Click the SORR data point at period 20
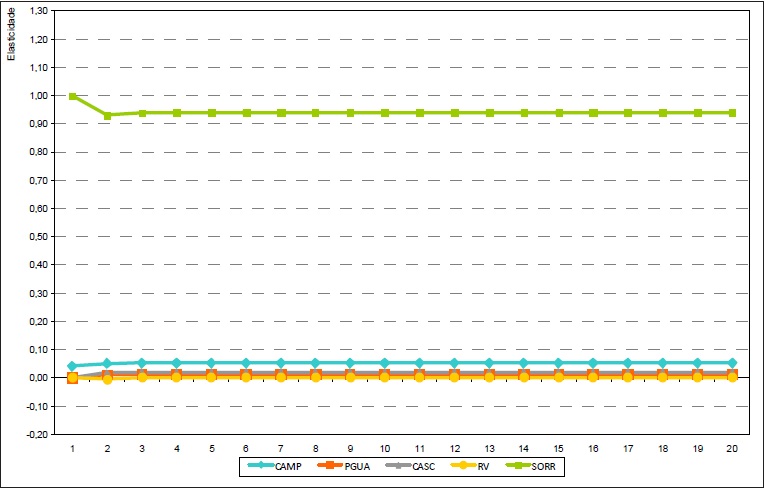The width and height of the screenshot is (765, 489). point(732,113)
